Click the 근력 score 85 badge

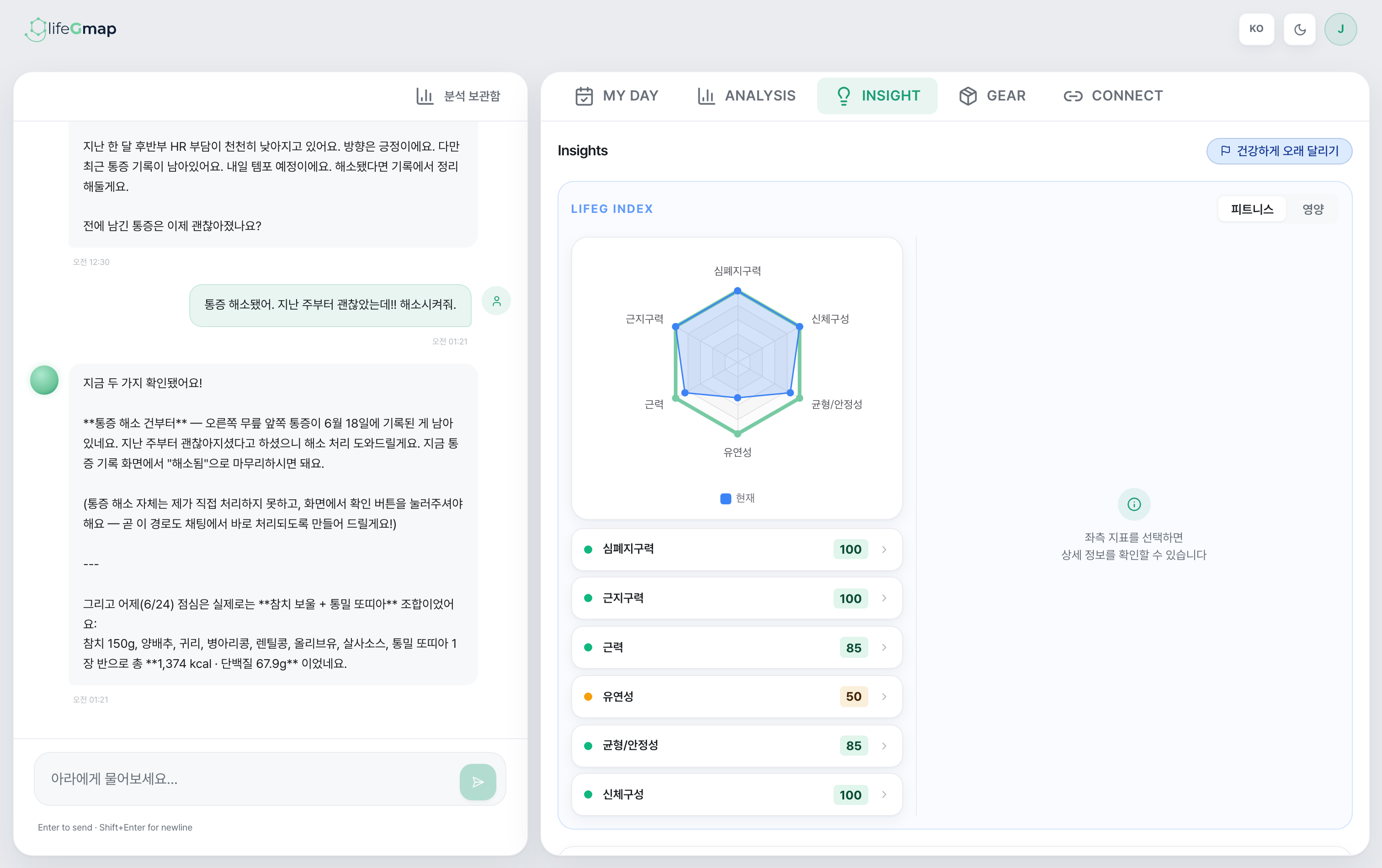[x=853, y=648]
